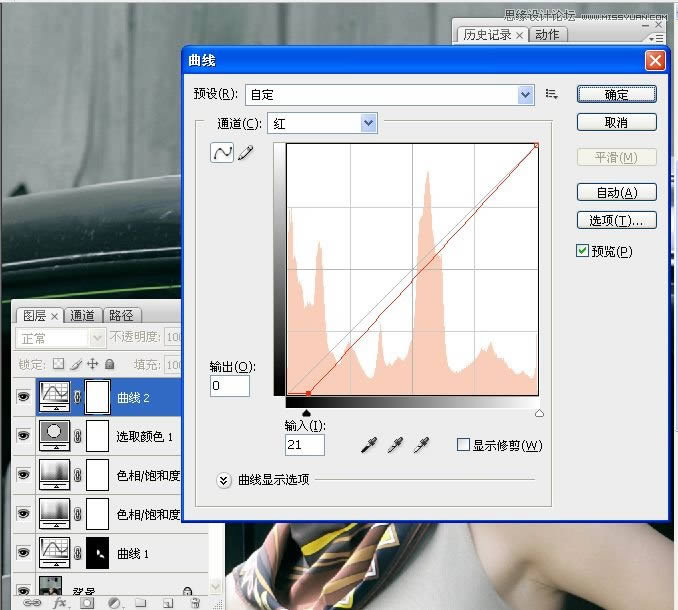Open the preset options menu icon

click(551, 94)
